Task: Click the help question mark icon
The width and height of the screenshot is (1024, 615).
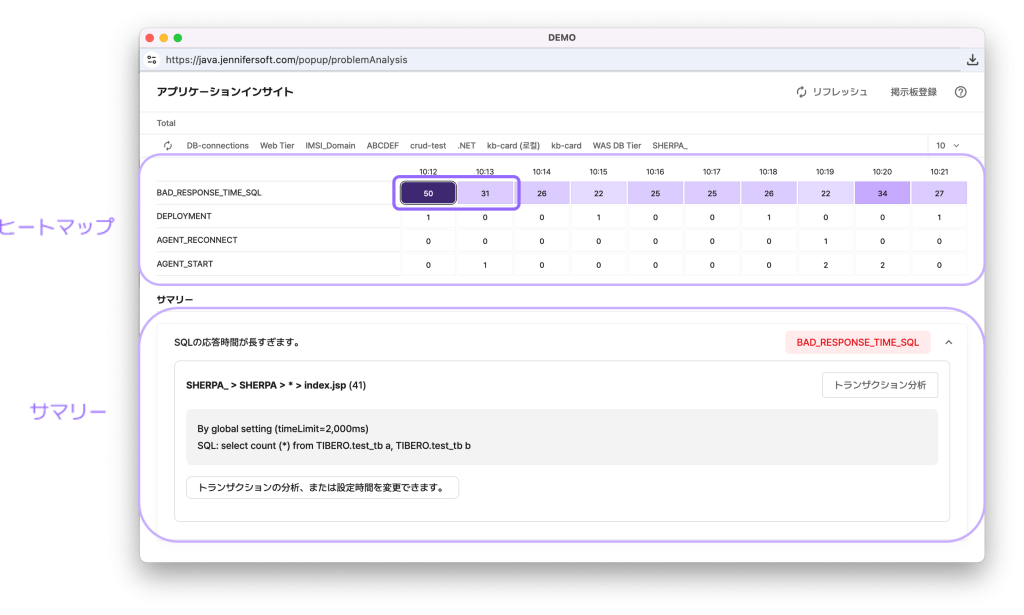Action: coord(960,92)
